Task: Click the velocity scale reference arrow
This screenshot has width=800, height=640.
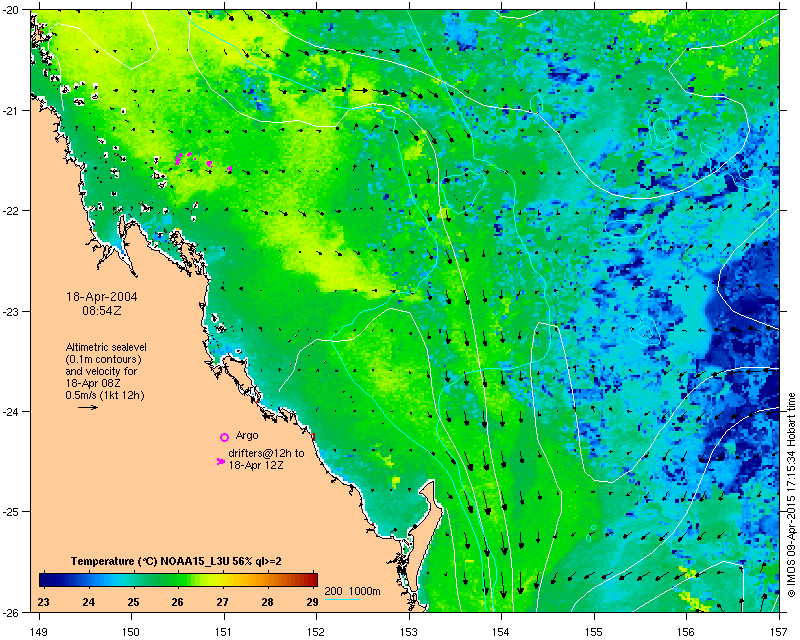Action: click(88, 407)
